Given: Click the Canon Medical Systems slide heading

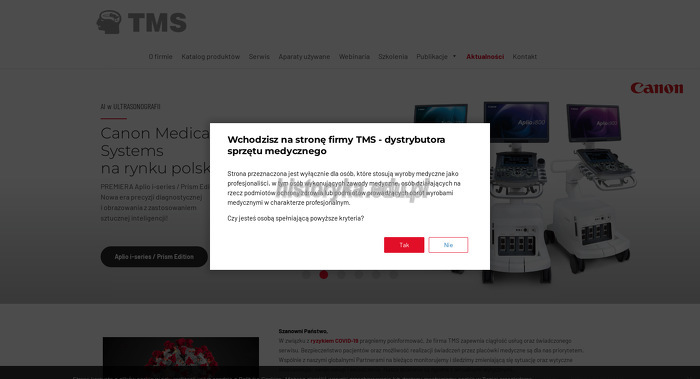Looking at the screenshot, I should 155,150.
